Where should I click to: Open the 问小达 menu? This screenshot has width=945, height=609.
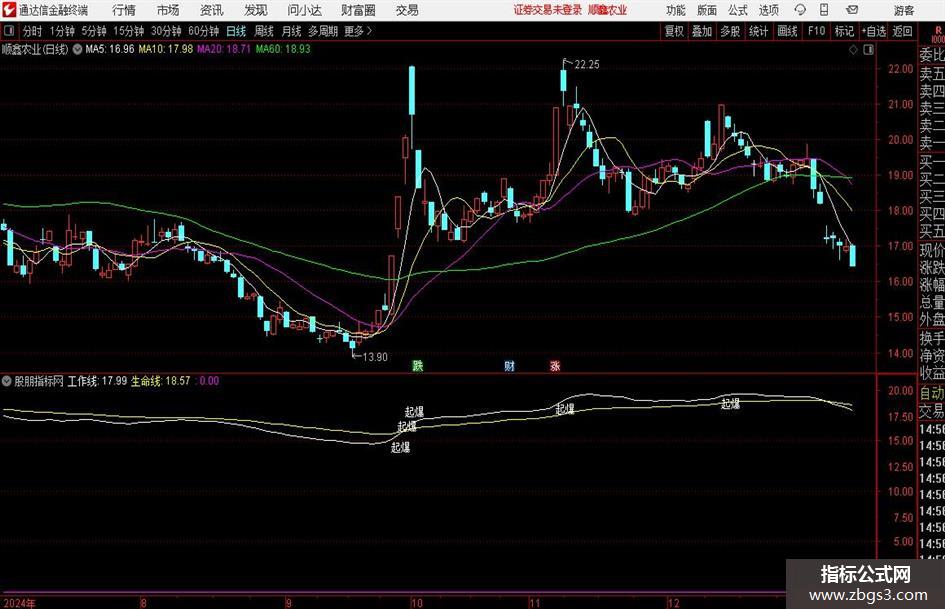(x=304, y=10)
